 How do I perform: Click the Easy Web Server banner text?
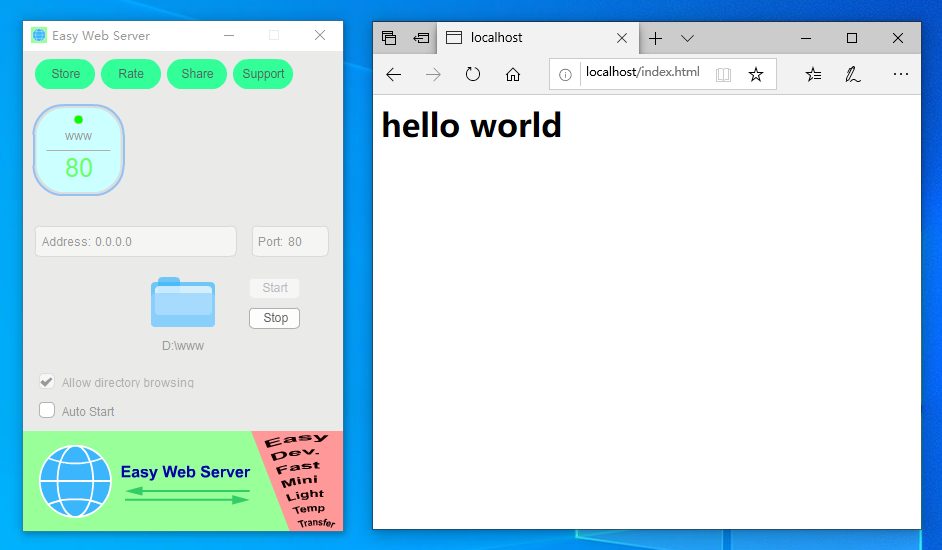(185, 472)
